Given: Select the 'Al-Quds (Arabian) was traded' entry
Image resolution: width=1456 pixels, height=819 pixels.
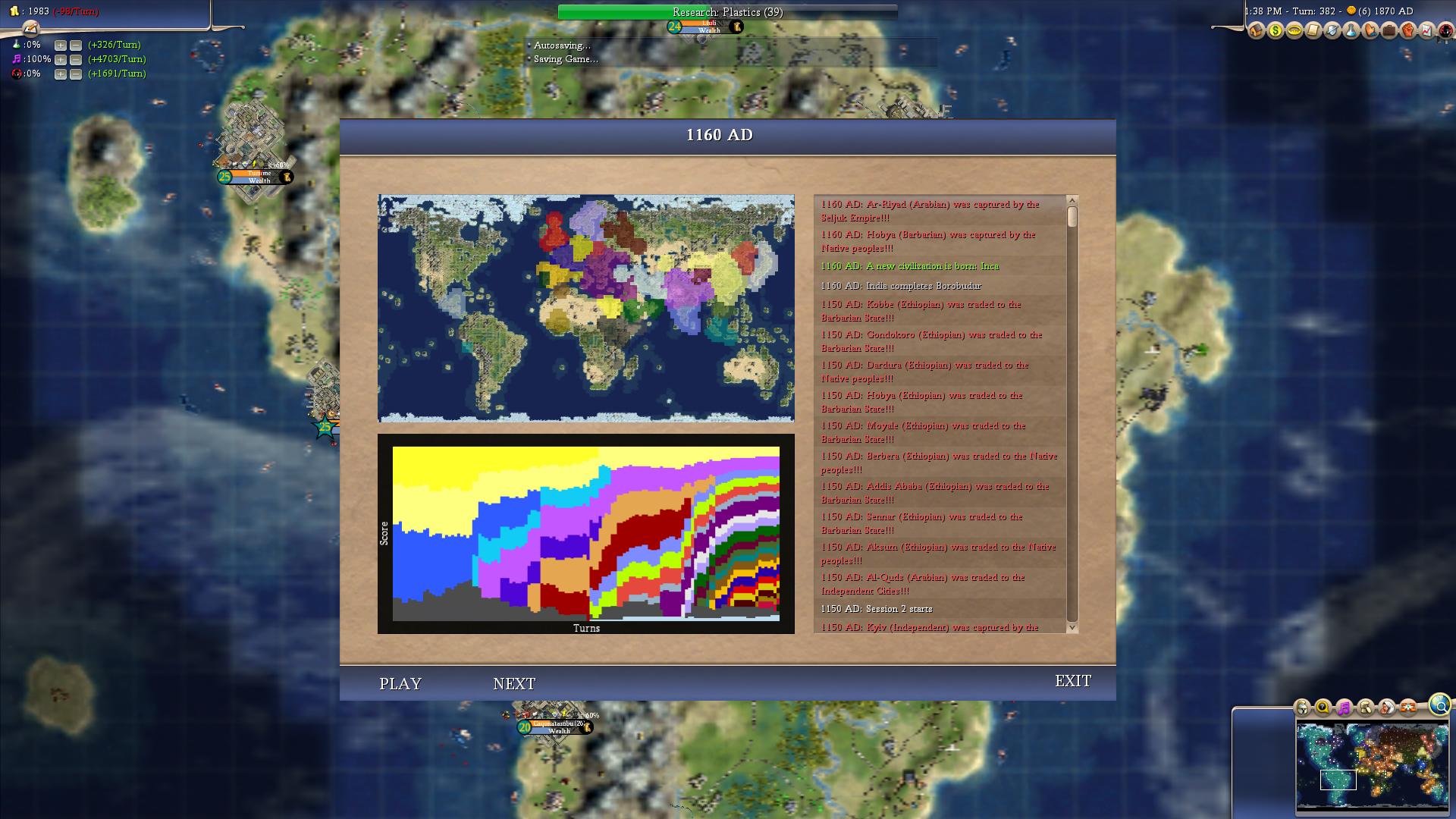Looking at the screenshot, I should 939,584.
